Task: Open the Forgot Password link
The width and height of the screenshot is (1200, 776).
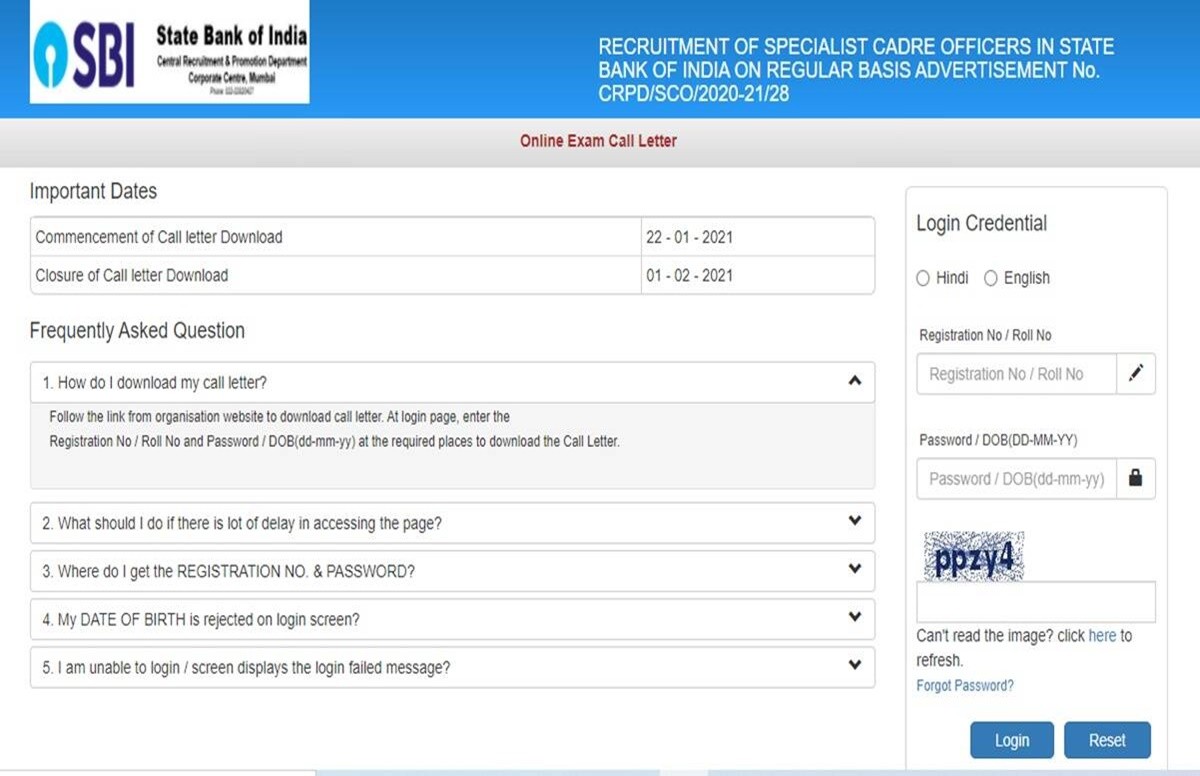Action: point(965,686)
